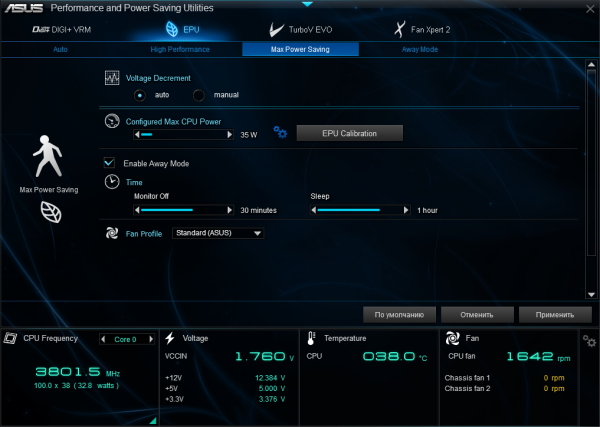Image resolution: width=600 pixels, height=427 pixels.
Task: Increase Sleep time with right arrow
Action: click(406, 210)
